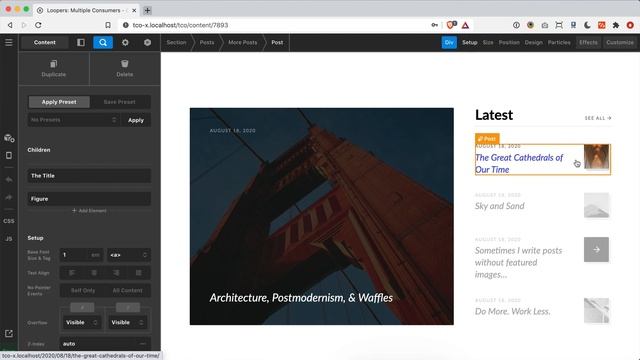Image resolution: width=640 pixels, height=360 pixels.
Task: Select the Particles tab
Action: 559,42
